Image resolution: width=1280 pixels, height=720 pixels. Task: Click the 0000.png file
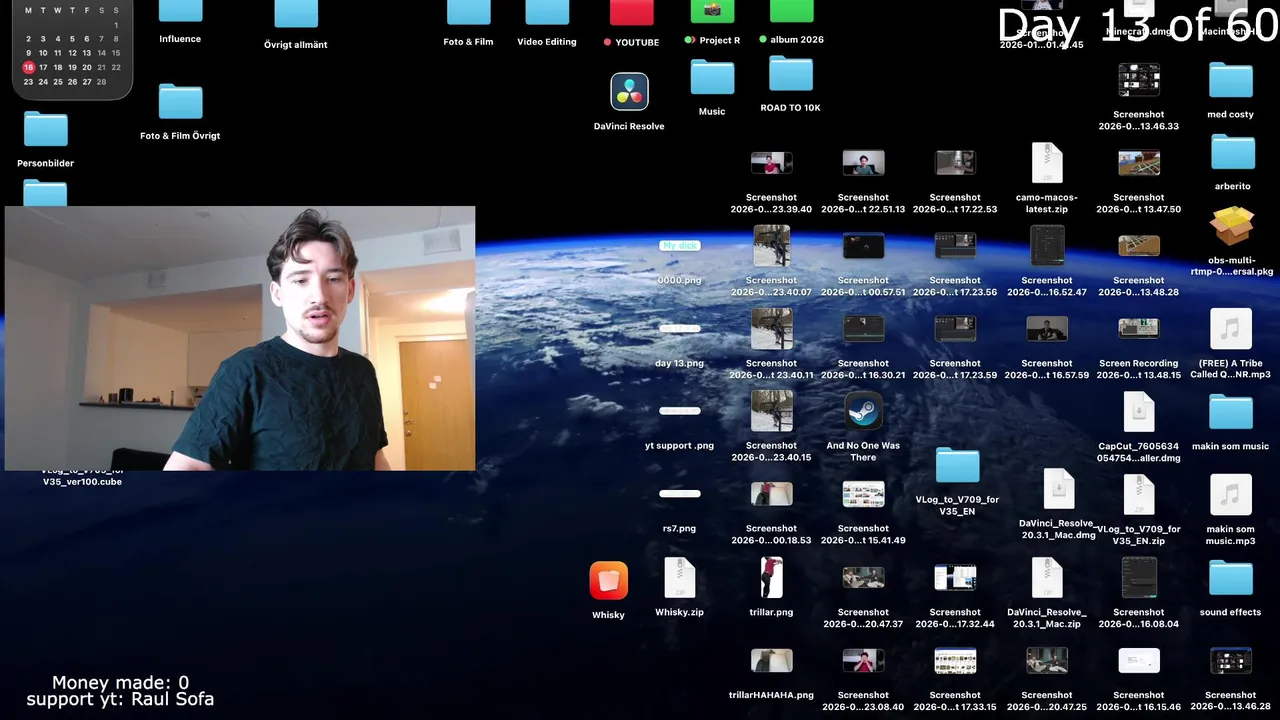click(680, 246)
